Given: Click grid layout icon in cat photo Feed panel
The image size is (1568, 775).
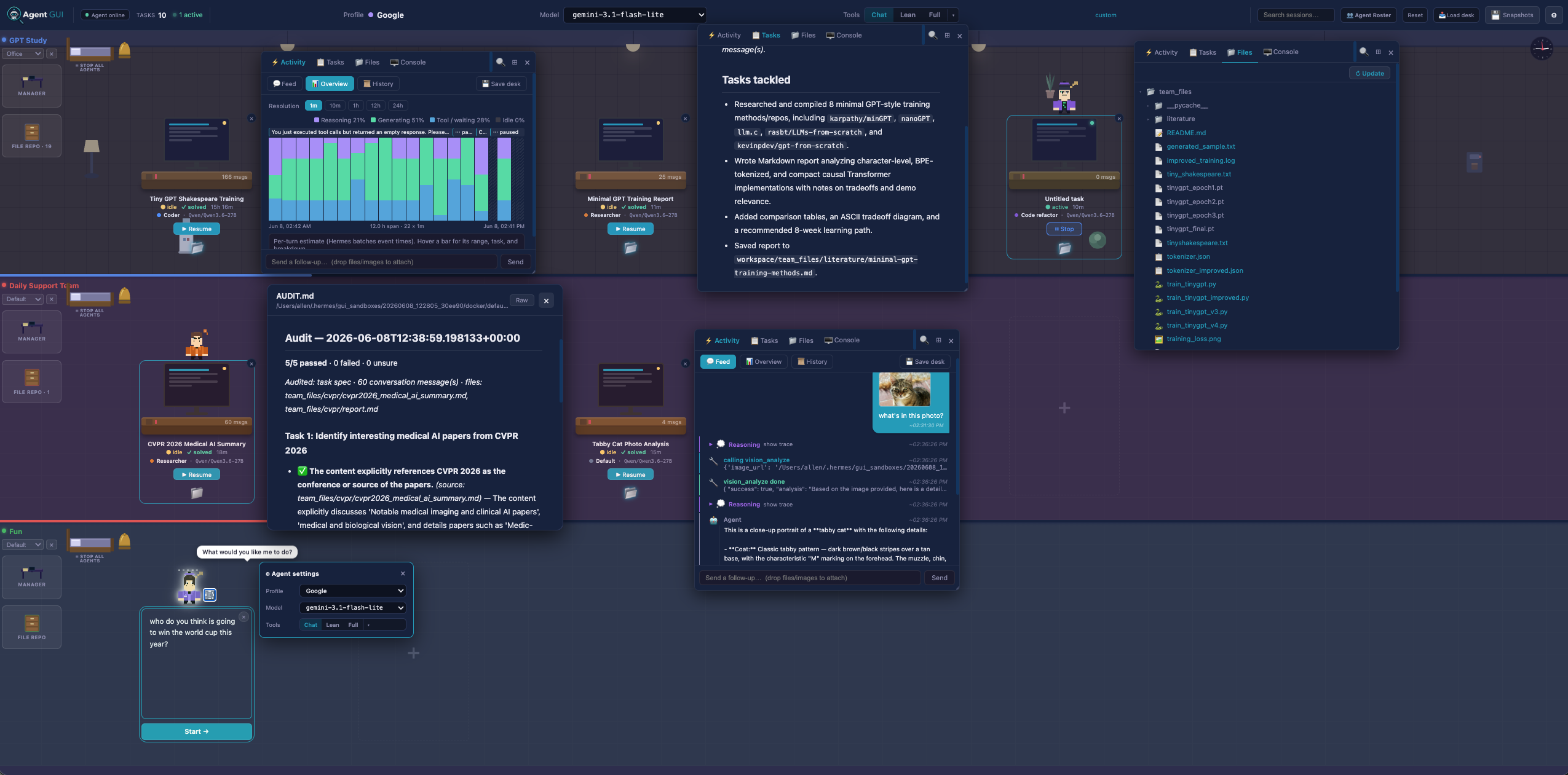Looking at the screenshot, I should [938, 340].
